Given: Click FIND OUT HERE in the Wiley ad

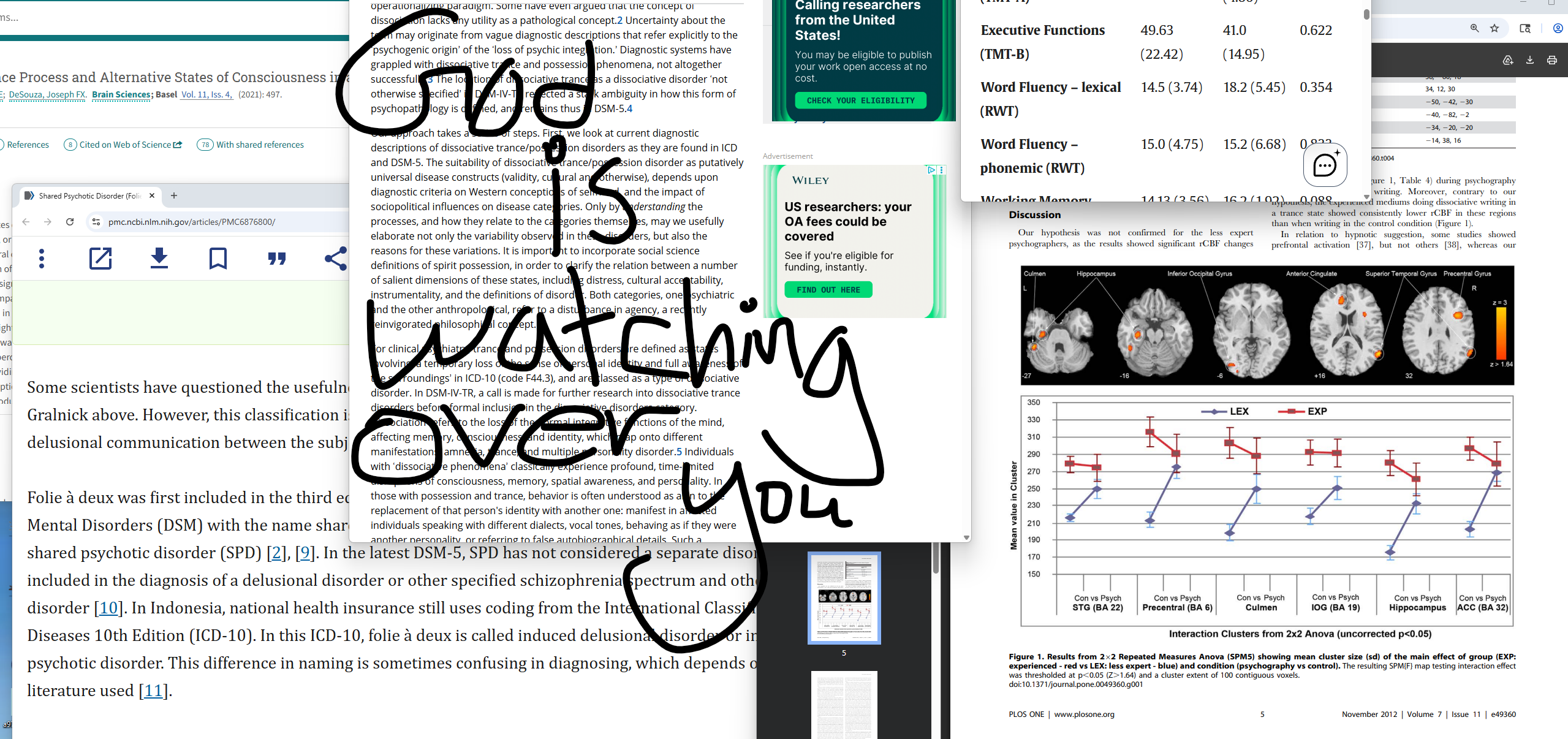Looking at the screenshot, I should pos(828,289).
